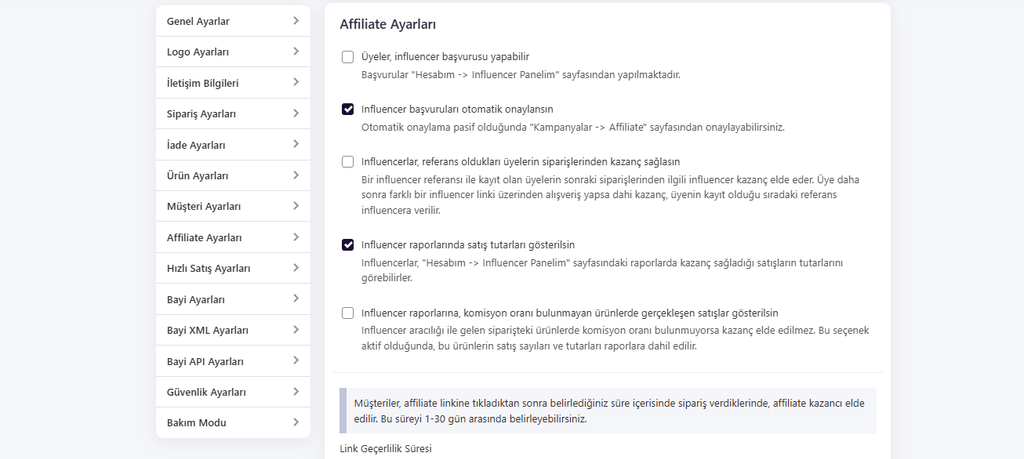Click the chevron next to Sipariş Ayarları

point(296,113)
